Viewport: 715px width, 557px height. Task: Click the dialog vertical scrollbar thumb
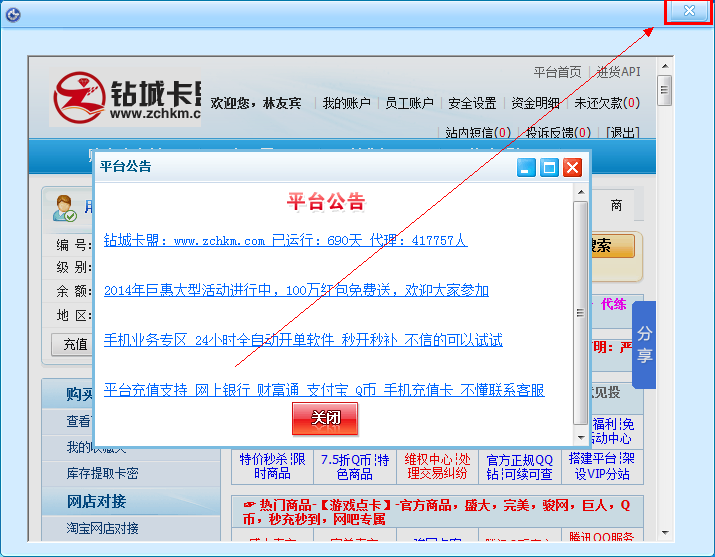[x=580, y=313]
